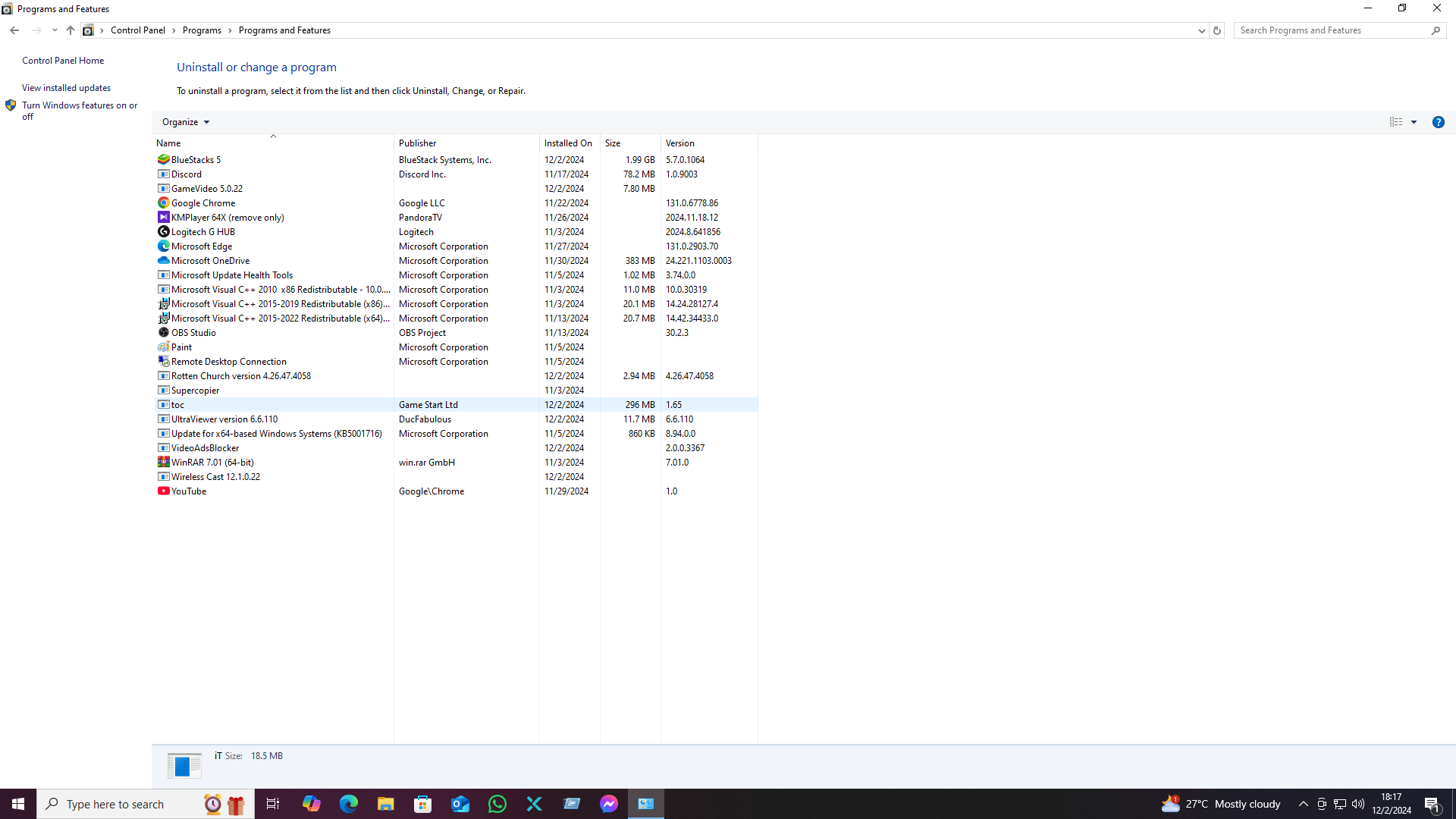Open the recent locations dropdown arrow
1456x819 pixels.
coord(55,30)
